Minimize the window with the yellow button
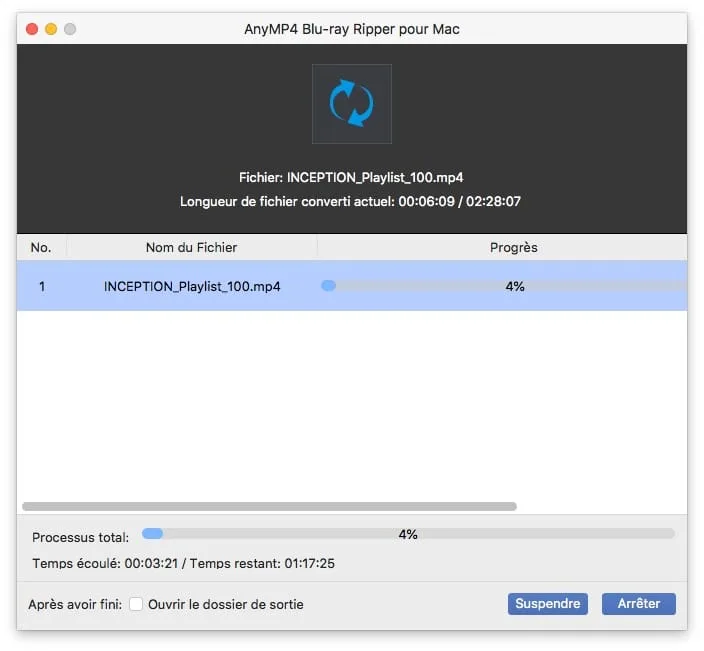This screenshot has height=651, width=704. (x=51, y=29)
